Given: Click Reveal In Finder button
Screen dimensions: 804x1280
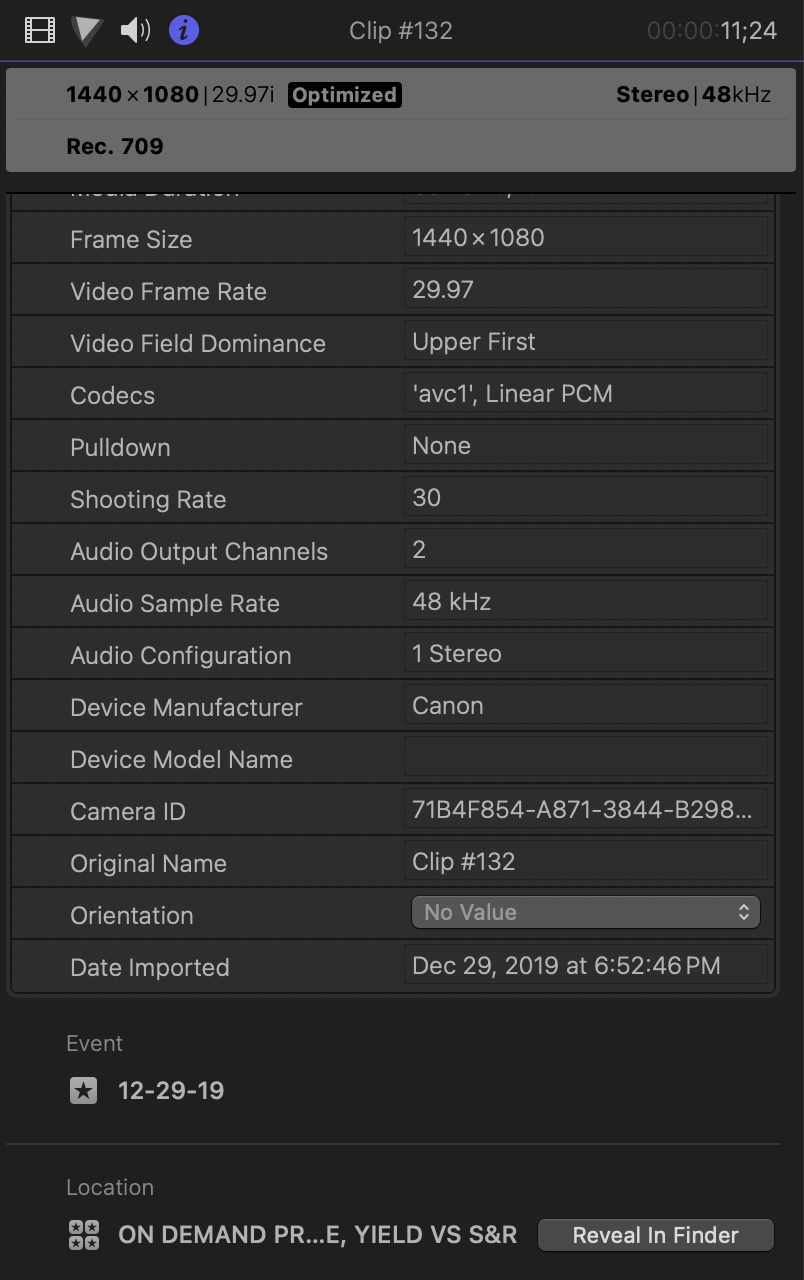Looking at the screenshot, I should (655, 1235).
